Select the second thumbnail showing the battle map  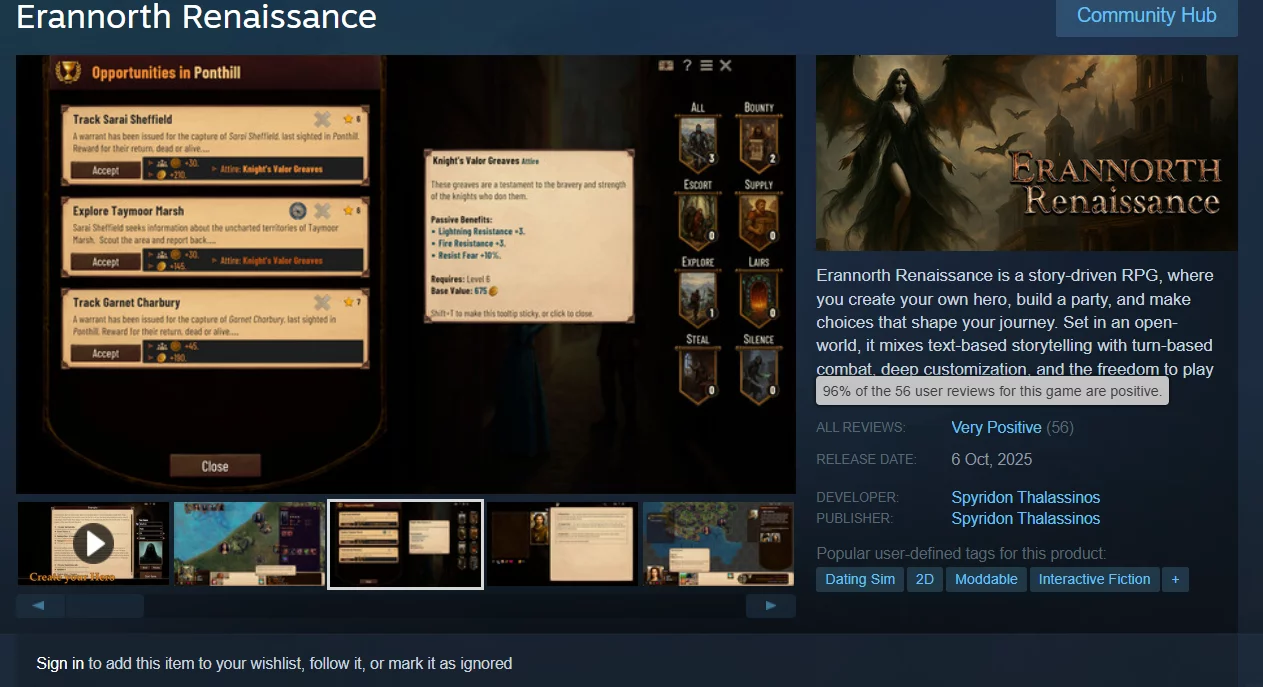point(249,543)
